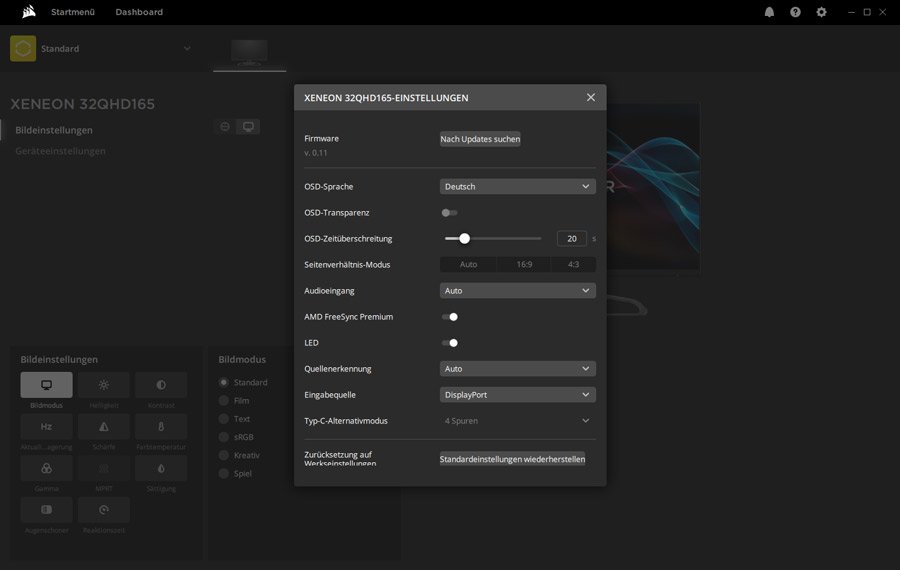Click the OSD timeout value field showing 20
The height and width of the screenshot is (570, 900).
pos(572,239)
